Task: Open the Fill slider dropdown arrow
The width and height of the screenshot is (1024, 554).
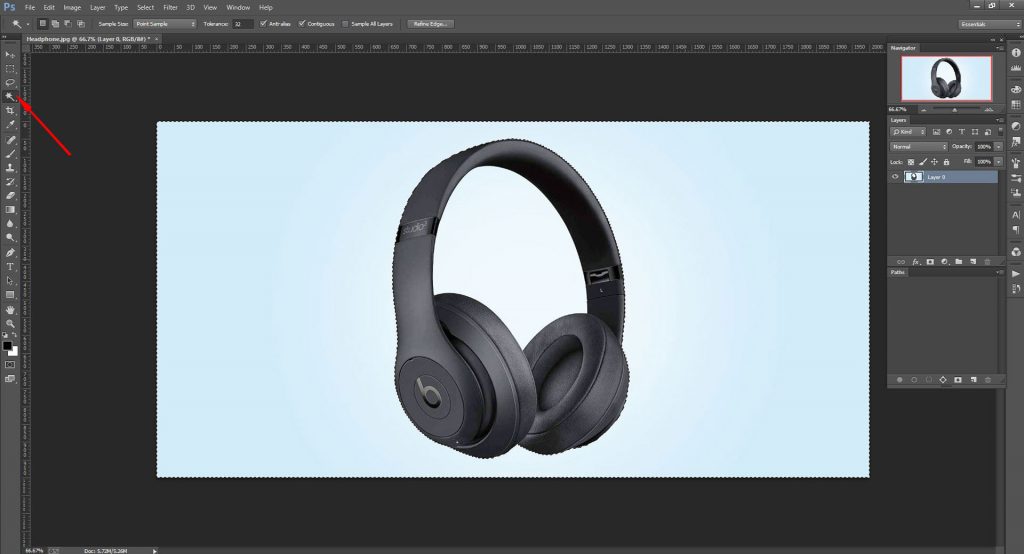Action: [999, 161]
